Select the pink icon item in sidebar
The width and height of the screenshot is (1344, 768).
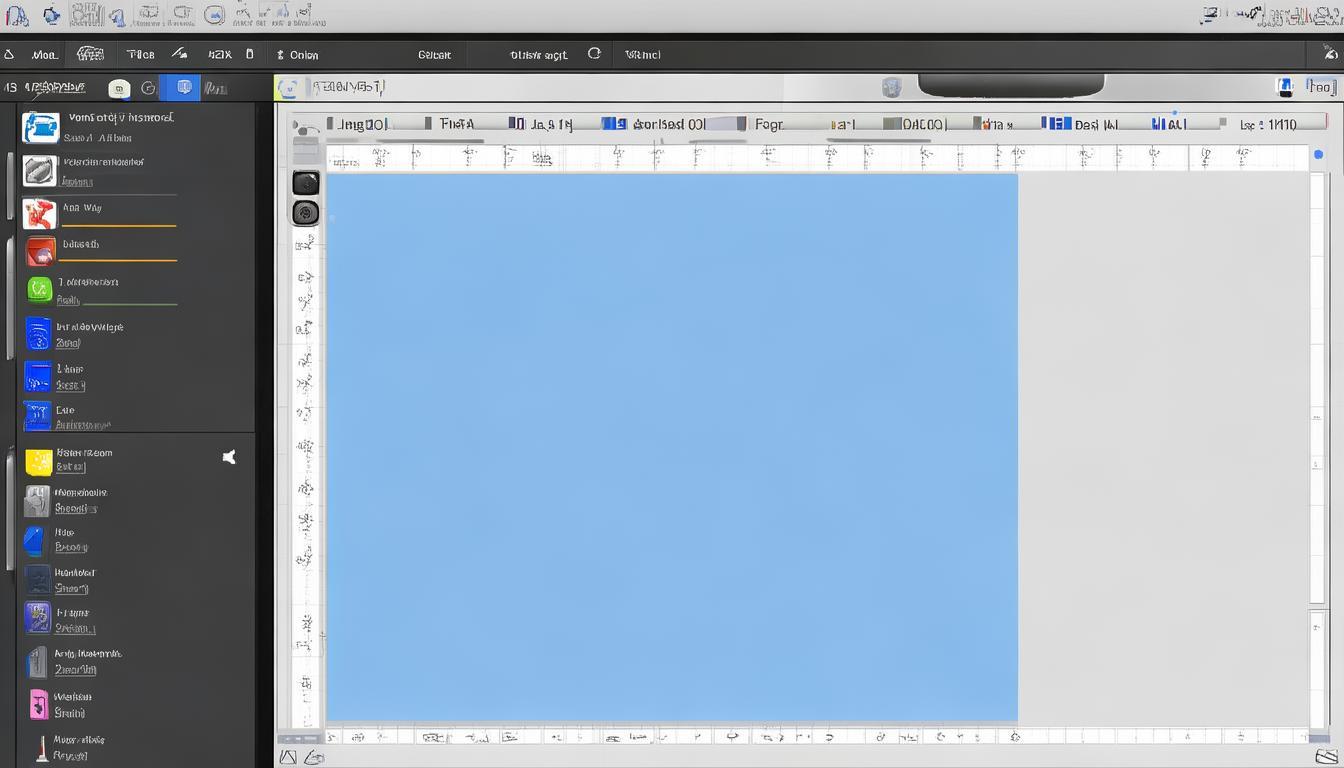[38, 704]
